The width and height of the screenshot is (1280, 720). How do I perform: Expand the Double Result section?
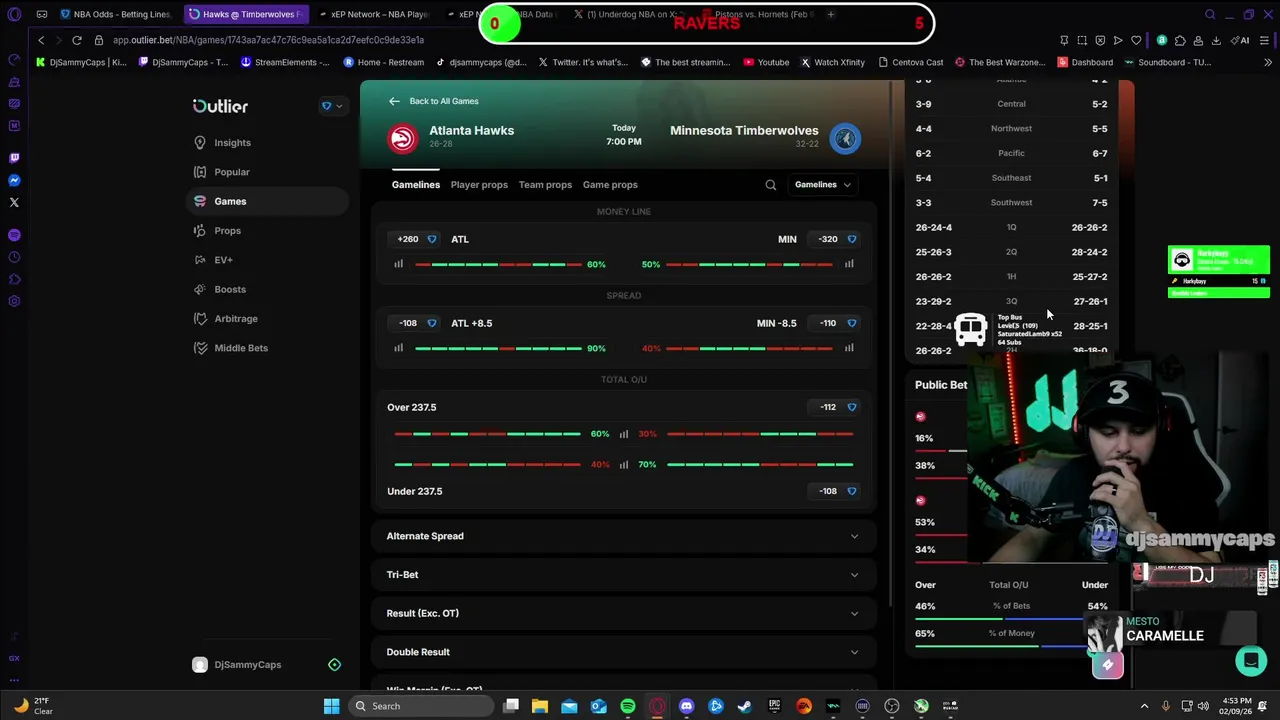coord(623,652)
